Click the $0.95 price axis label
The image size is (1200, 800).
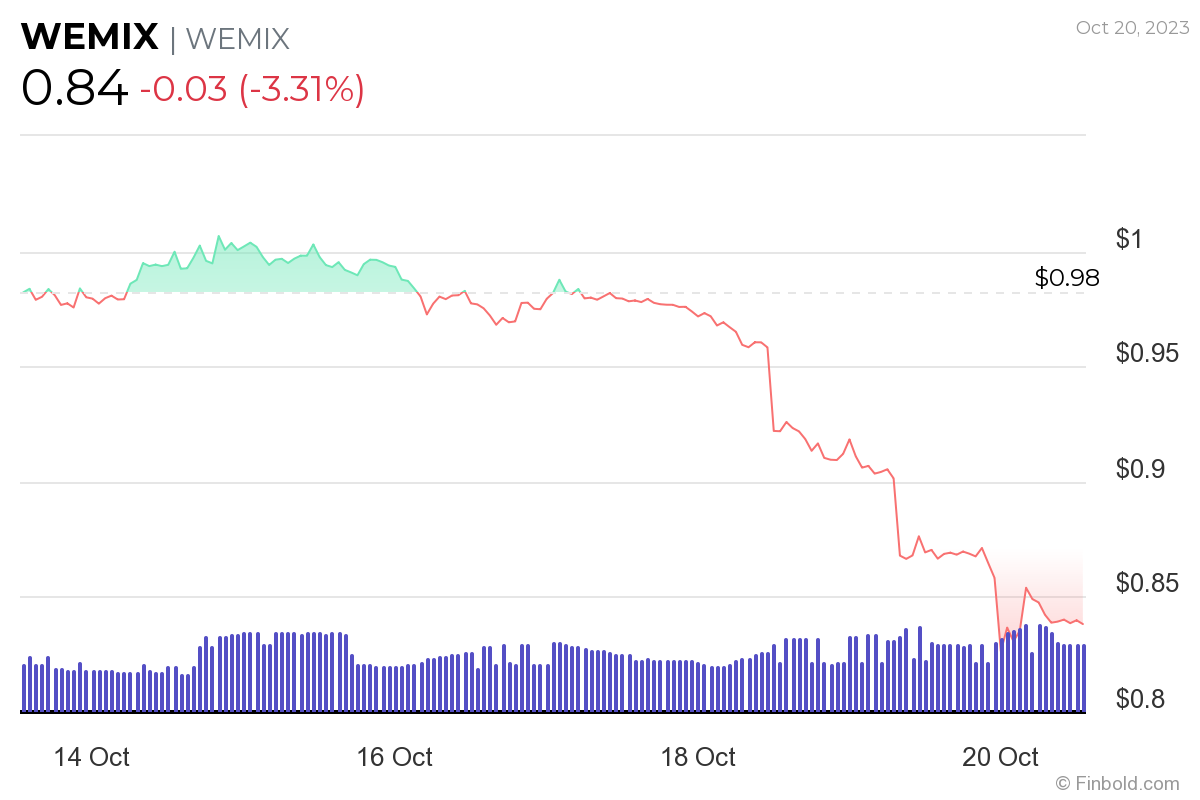1148,353
